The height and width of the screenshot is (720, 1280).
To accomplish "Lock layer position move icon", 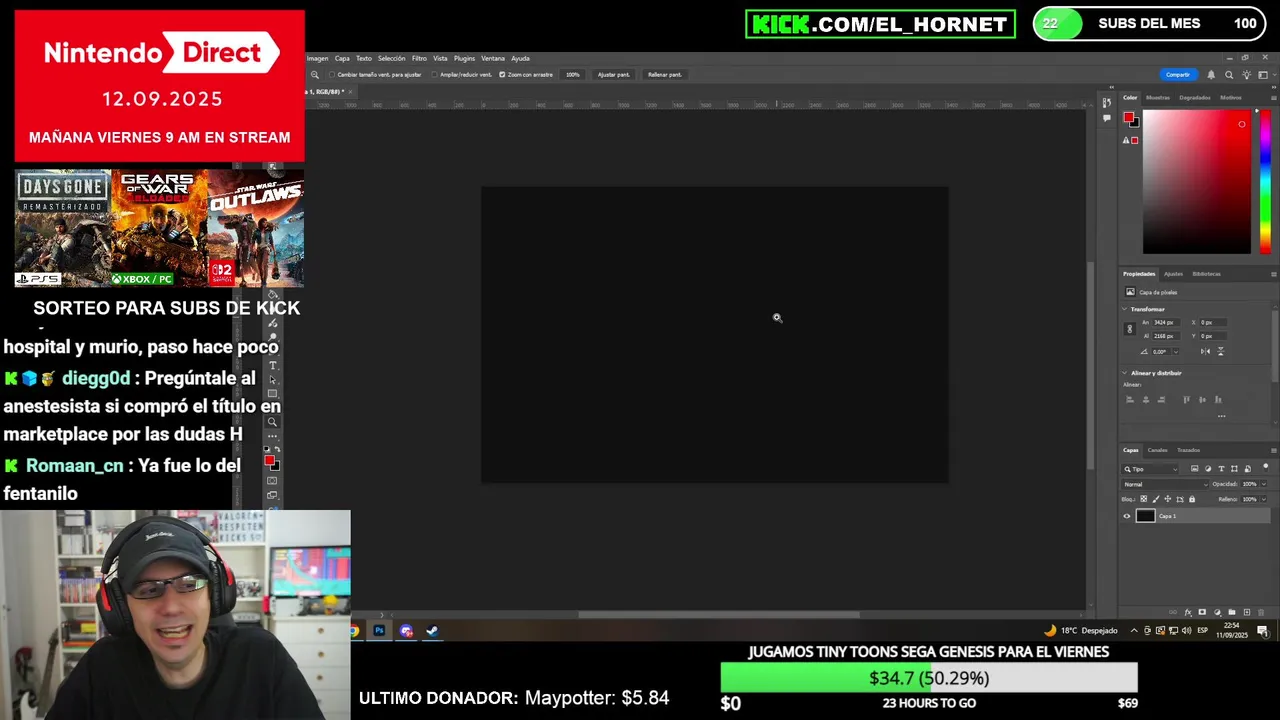I will (x=1168, y=499).
